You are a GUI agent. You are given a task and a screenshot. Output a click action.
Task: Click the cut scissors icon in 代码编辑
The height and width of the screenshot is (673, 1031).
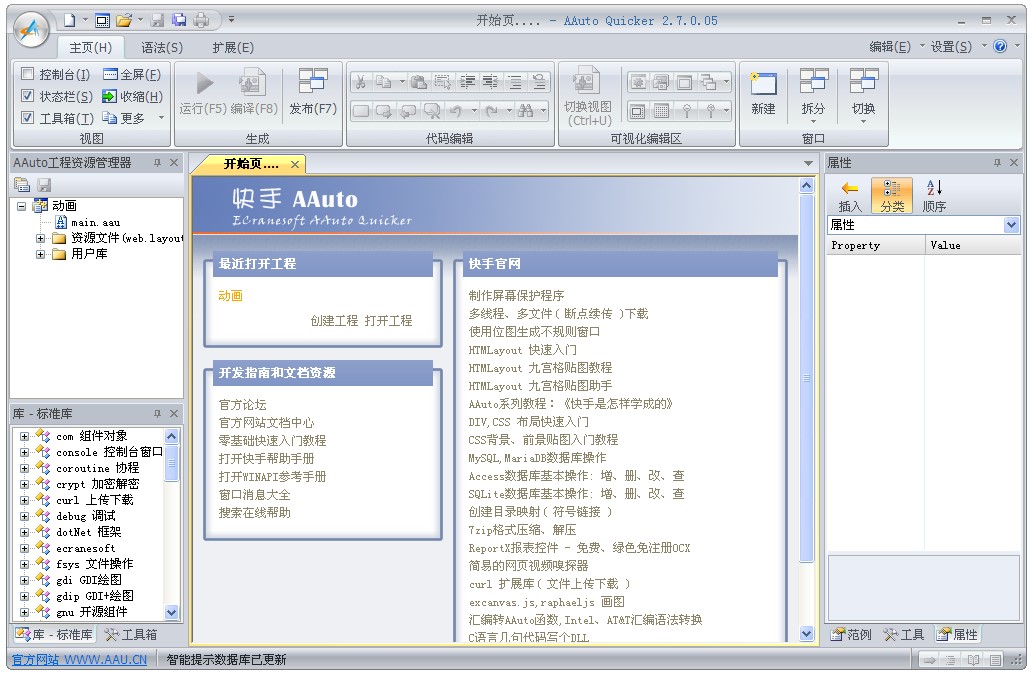pyautogui.click(x=360, y=82)
